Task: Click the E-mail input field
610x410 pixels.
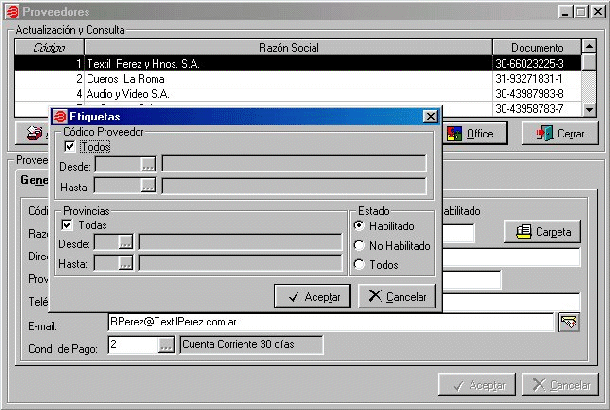Action: tap(330, 322)
